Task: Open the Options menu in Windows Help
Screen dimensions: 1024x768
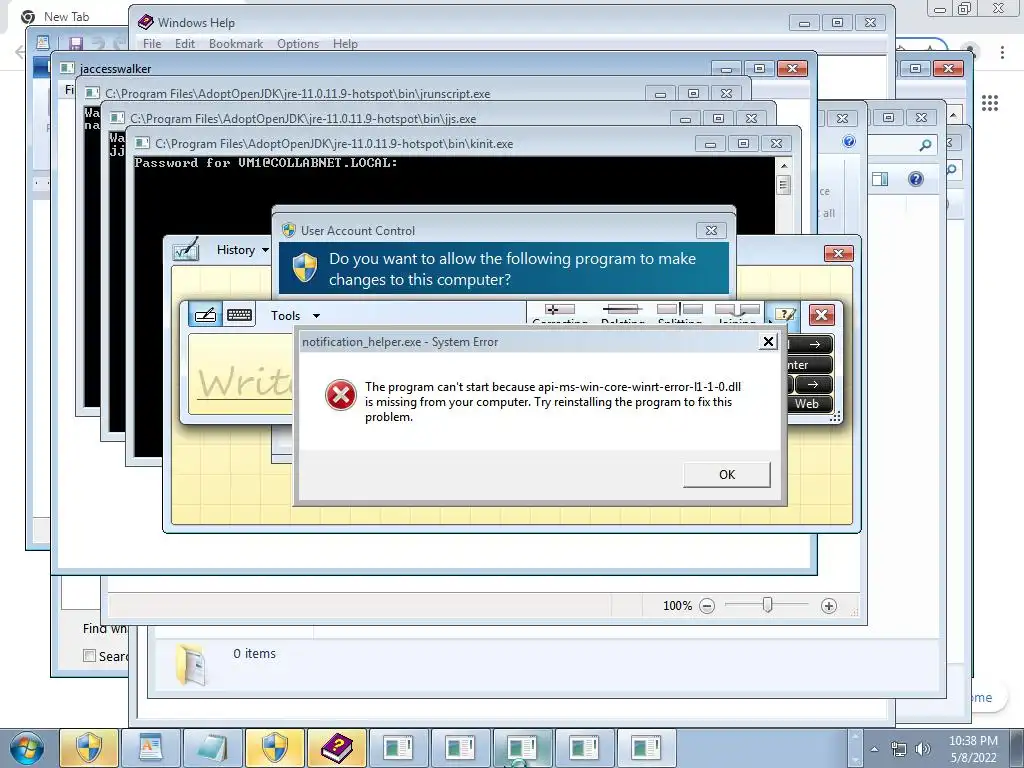Action: [298, 44]
